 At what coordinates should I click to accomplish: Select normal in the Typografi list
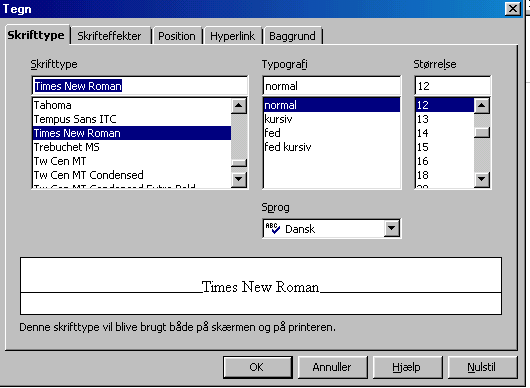tap(332, 105)
